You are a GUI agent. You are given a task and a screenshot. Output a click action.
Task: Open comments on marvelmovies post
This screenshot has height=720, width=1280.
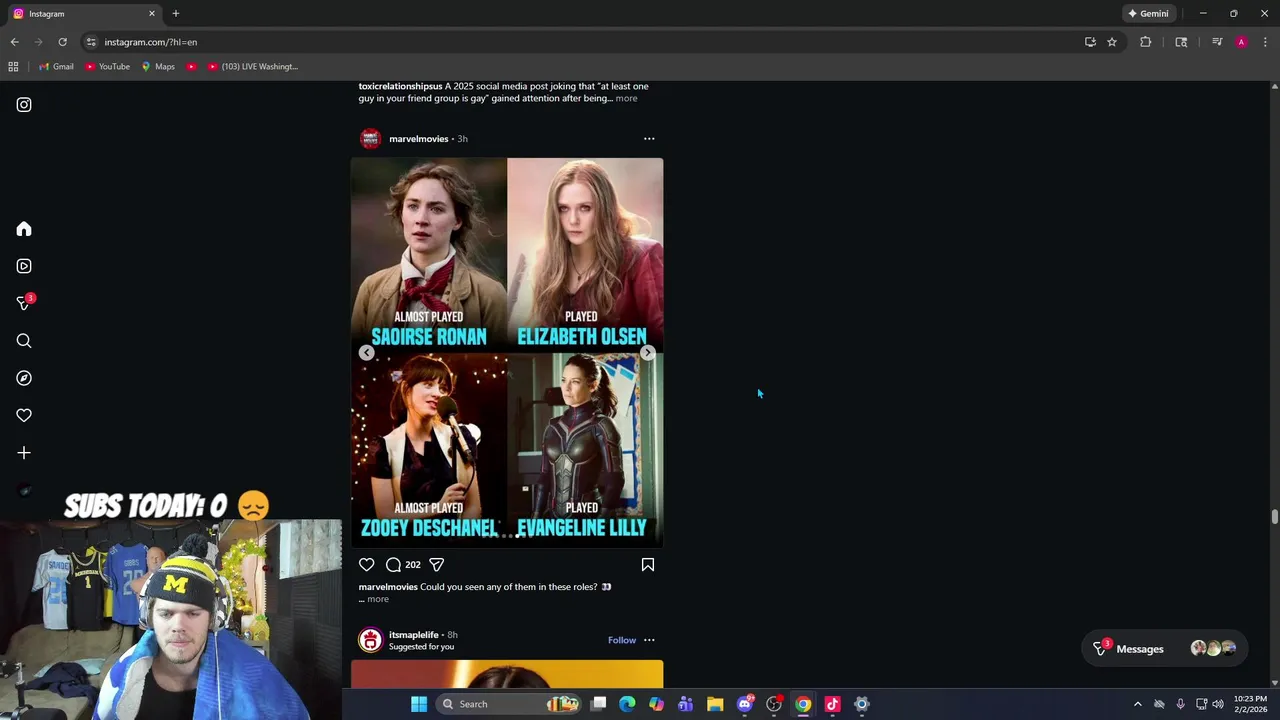(x=393, y=565)
